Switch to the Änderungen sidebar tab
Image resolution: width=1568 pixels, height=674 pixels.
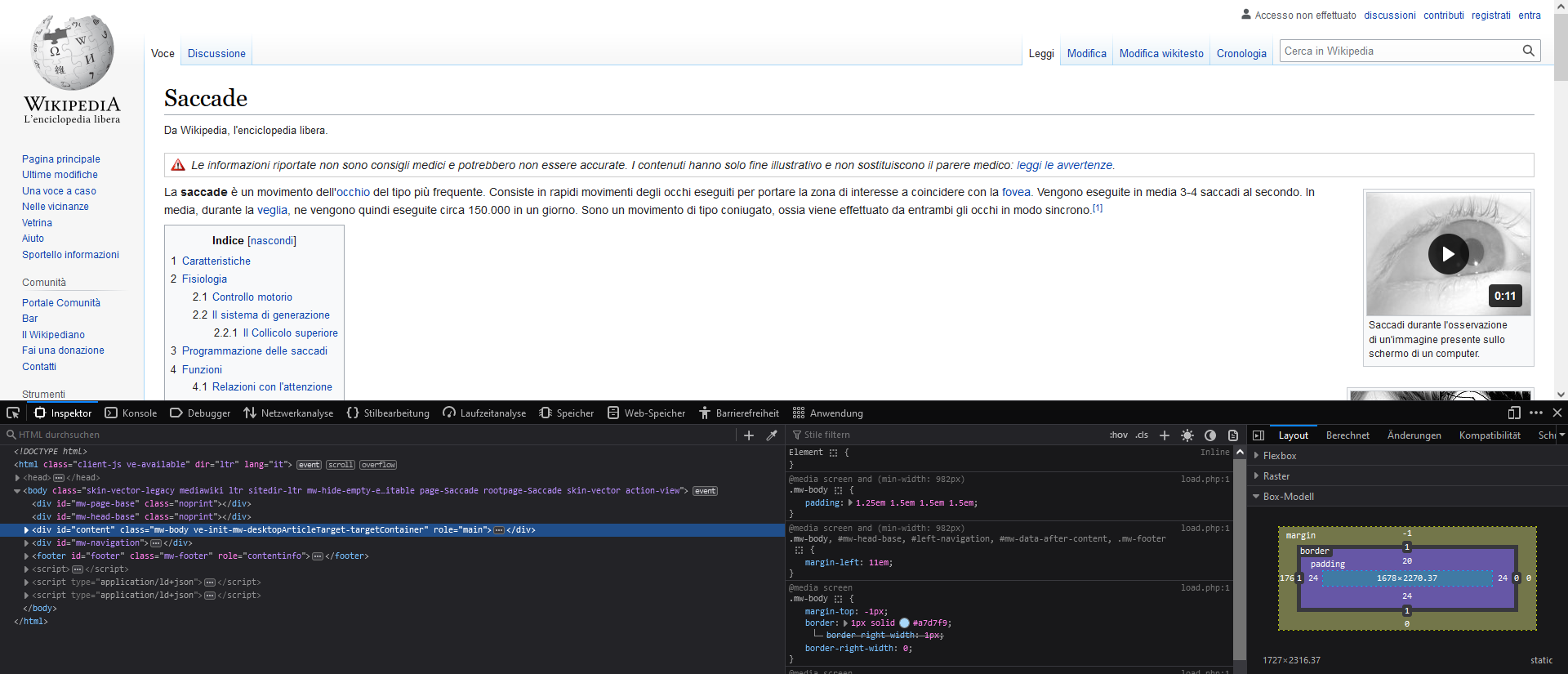pyautogui.click(x=1414, y=435)
